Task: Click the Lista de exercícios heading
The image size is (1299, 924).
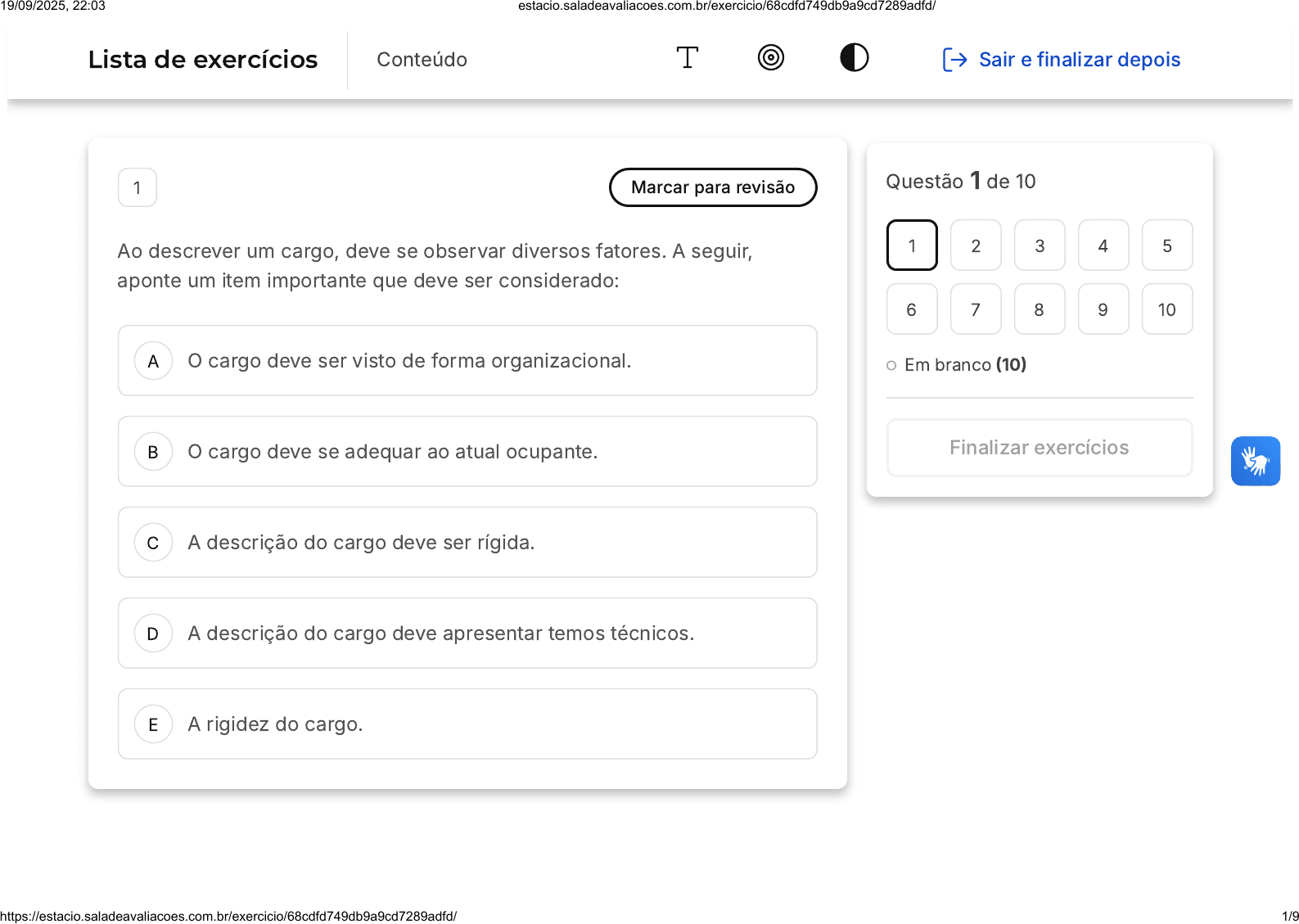Action: pyautogui.click(x=203, y=60)
